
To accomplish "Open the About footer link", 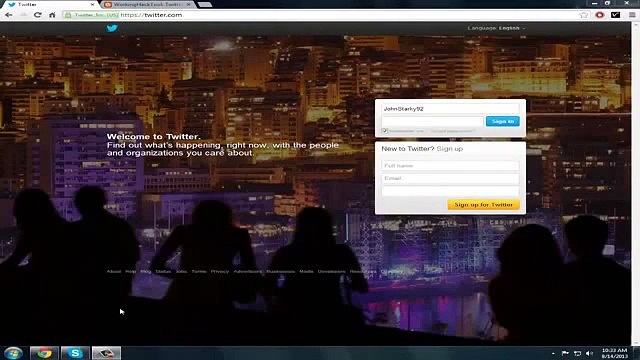I will click(x=114, y=271).
